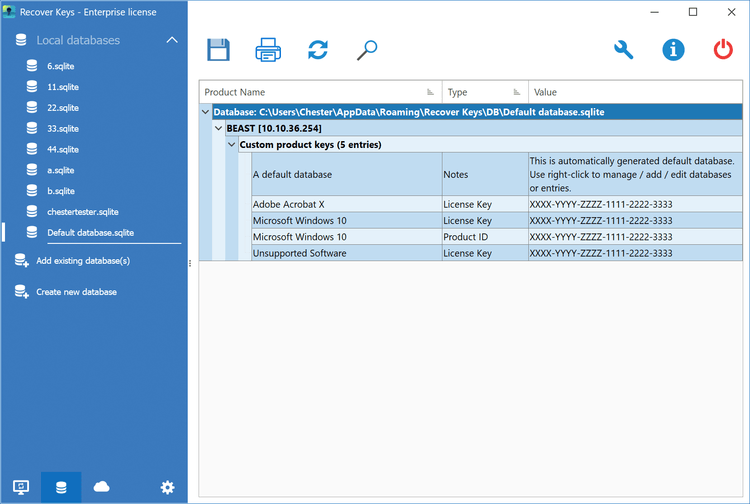This screenshot has height=504, width=750.
Task: Collapse Custom product keys (5 entries)
Action: coord(232,144)
